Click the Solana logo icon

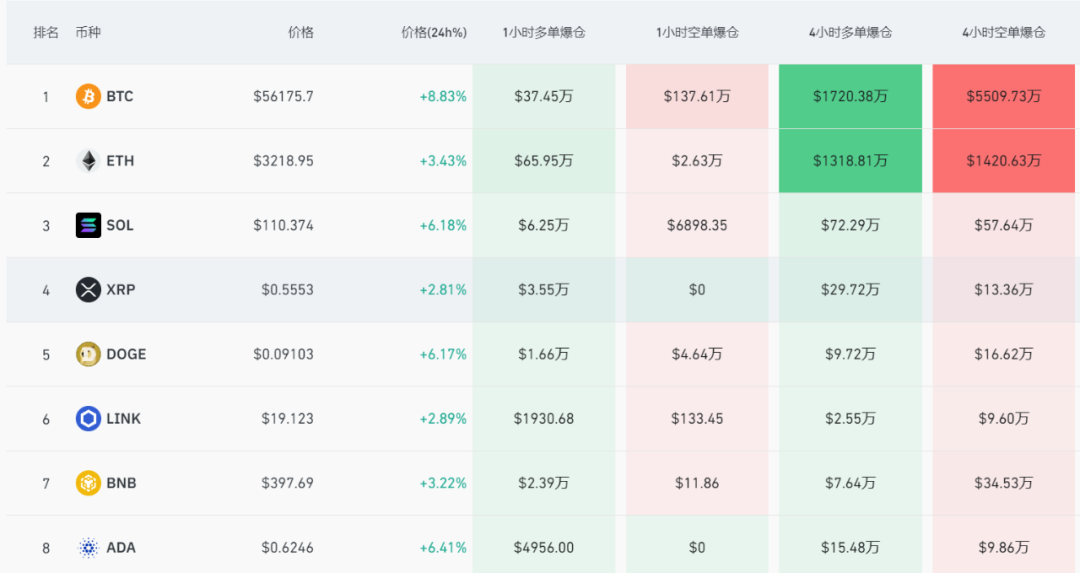click(88, 226)
